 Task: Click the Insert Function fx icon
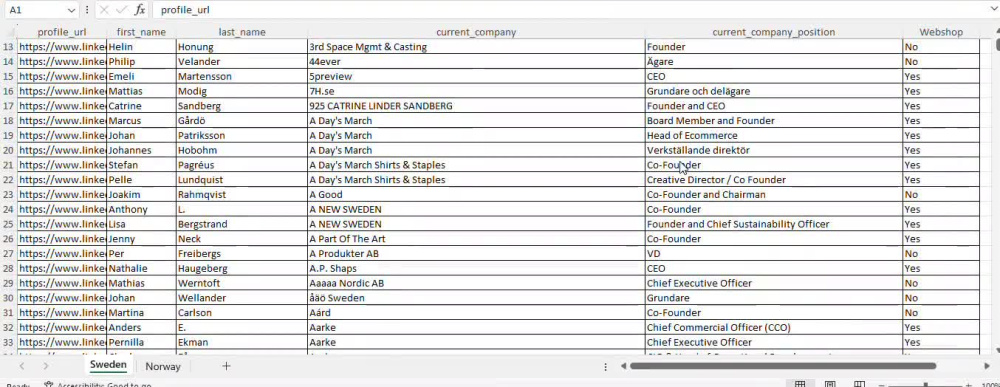coord(140,10)
